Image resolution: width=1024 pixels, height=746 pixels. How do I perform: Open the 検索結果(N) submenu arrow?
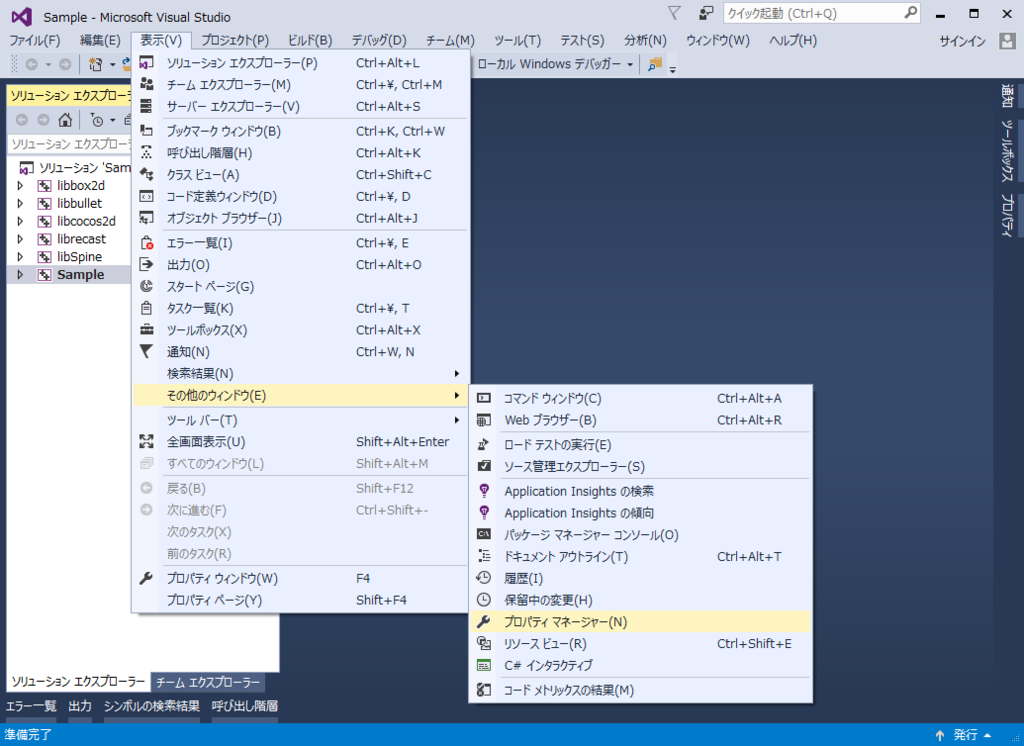click(x=456, y=374)
